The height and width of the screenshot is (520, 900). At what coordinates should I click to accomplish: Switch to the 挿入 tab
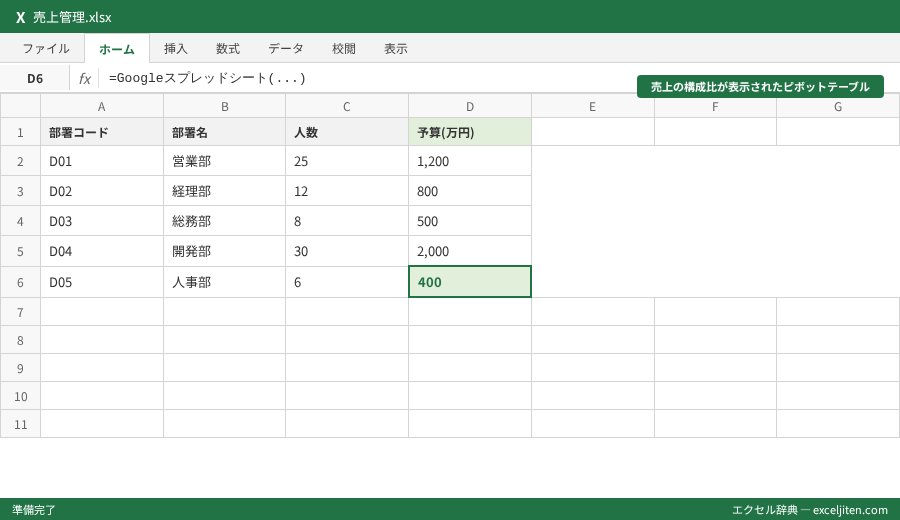(176, 49)
